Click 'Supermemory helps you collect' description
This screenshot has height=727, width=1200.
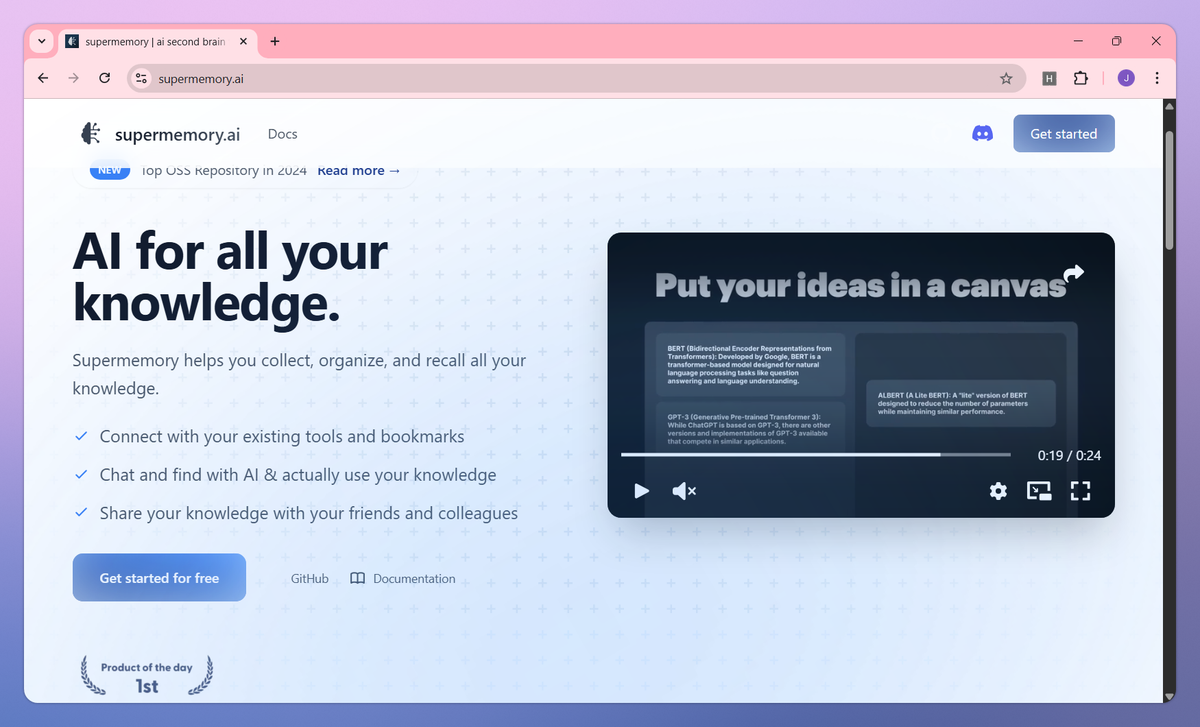299,374
